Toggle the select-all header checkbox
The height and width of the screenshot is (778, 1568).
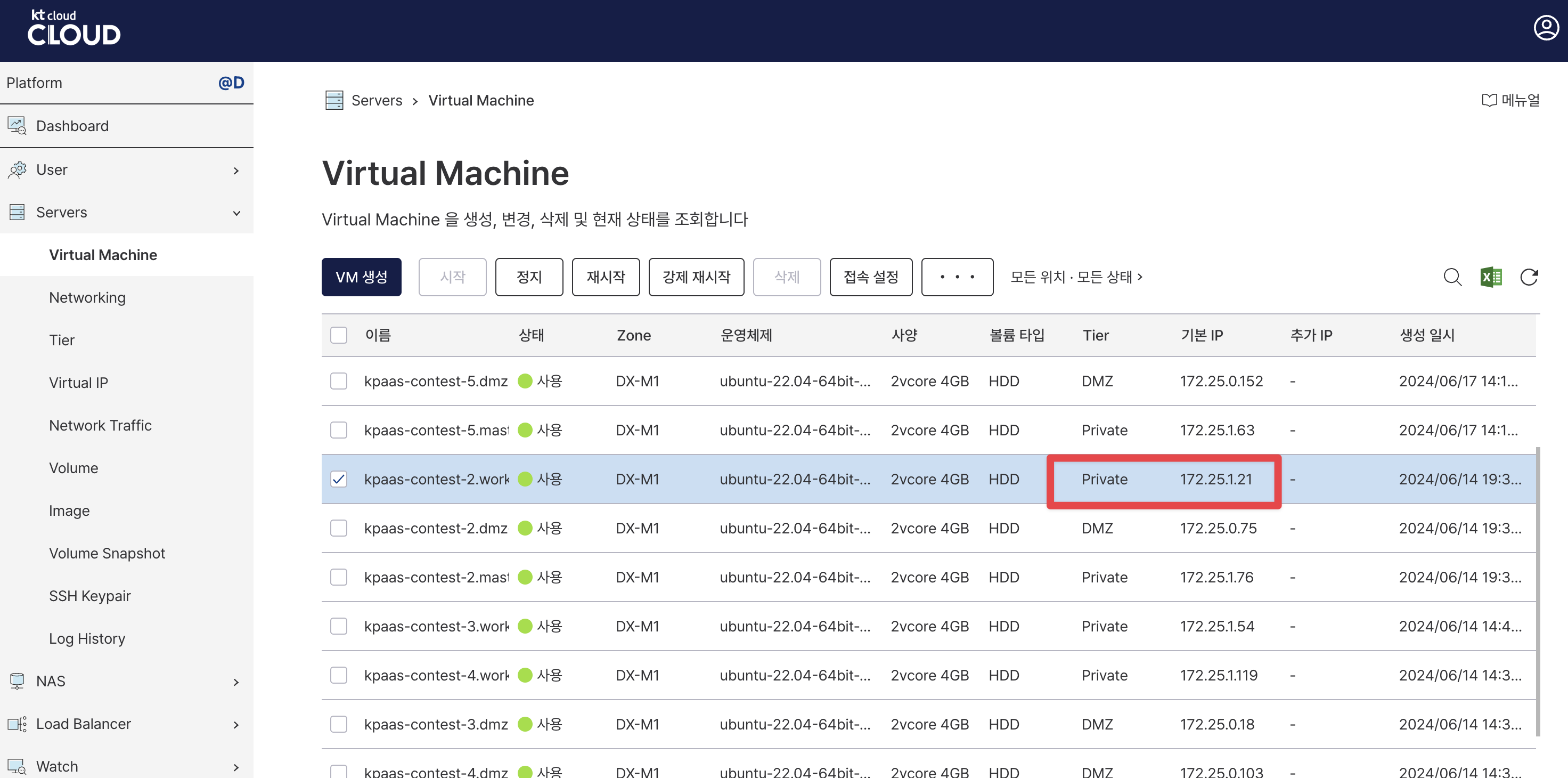tap(338, 335)
